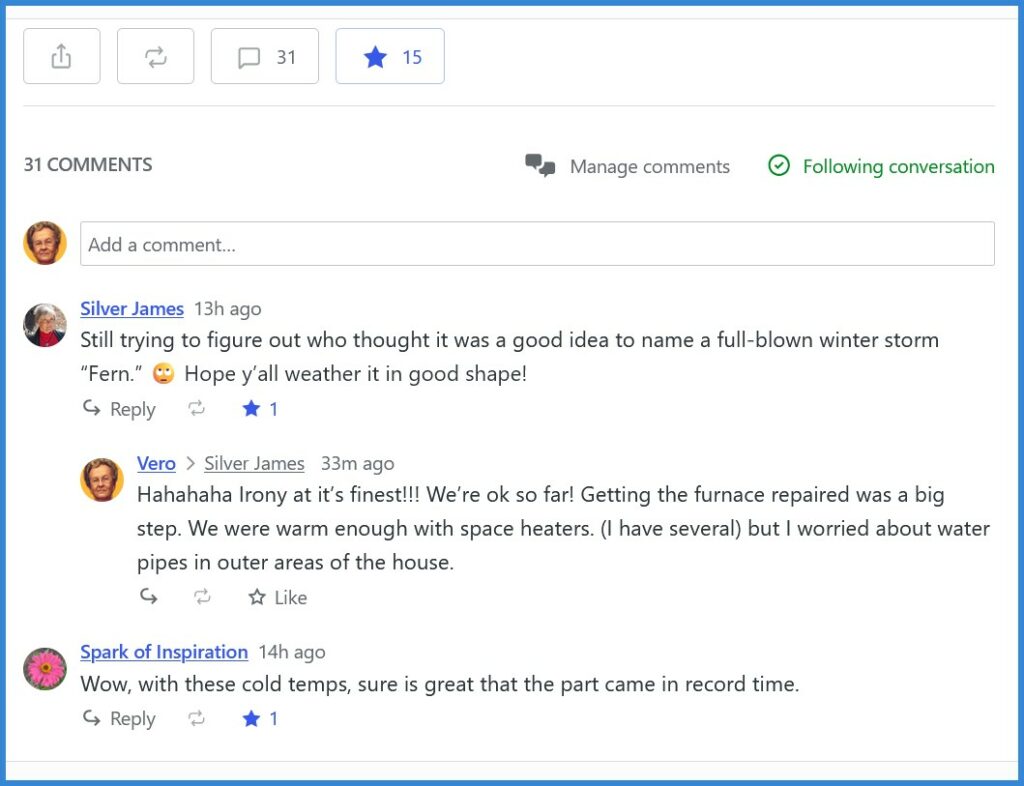Click the Silver James parent link in Vero's reply

point(254,464)
